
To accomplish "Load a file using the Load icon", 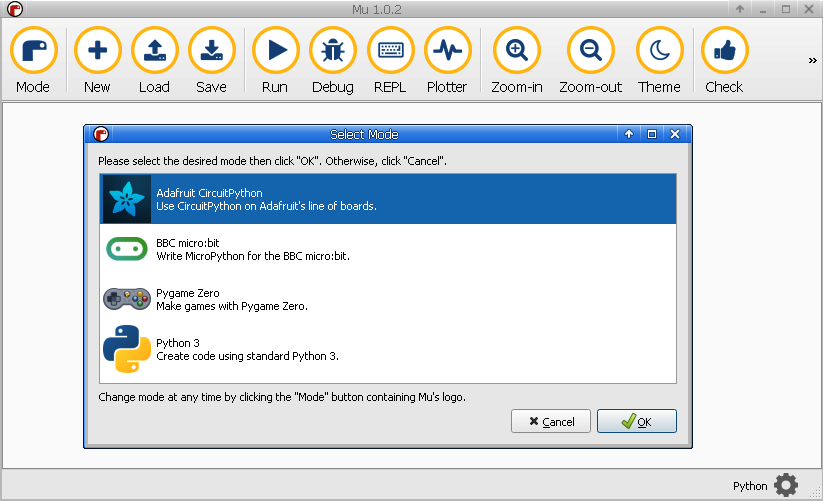I will click(x=155, y=50).
